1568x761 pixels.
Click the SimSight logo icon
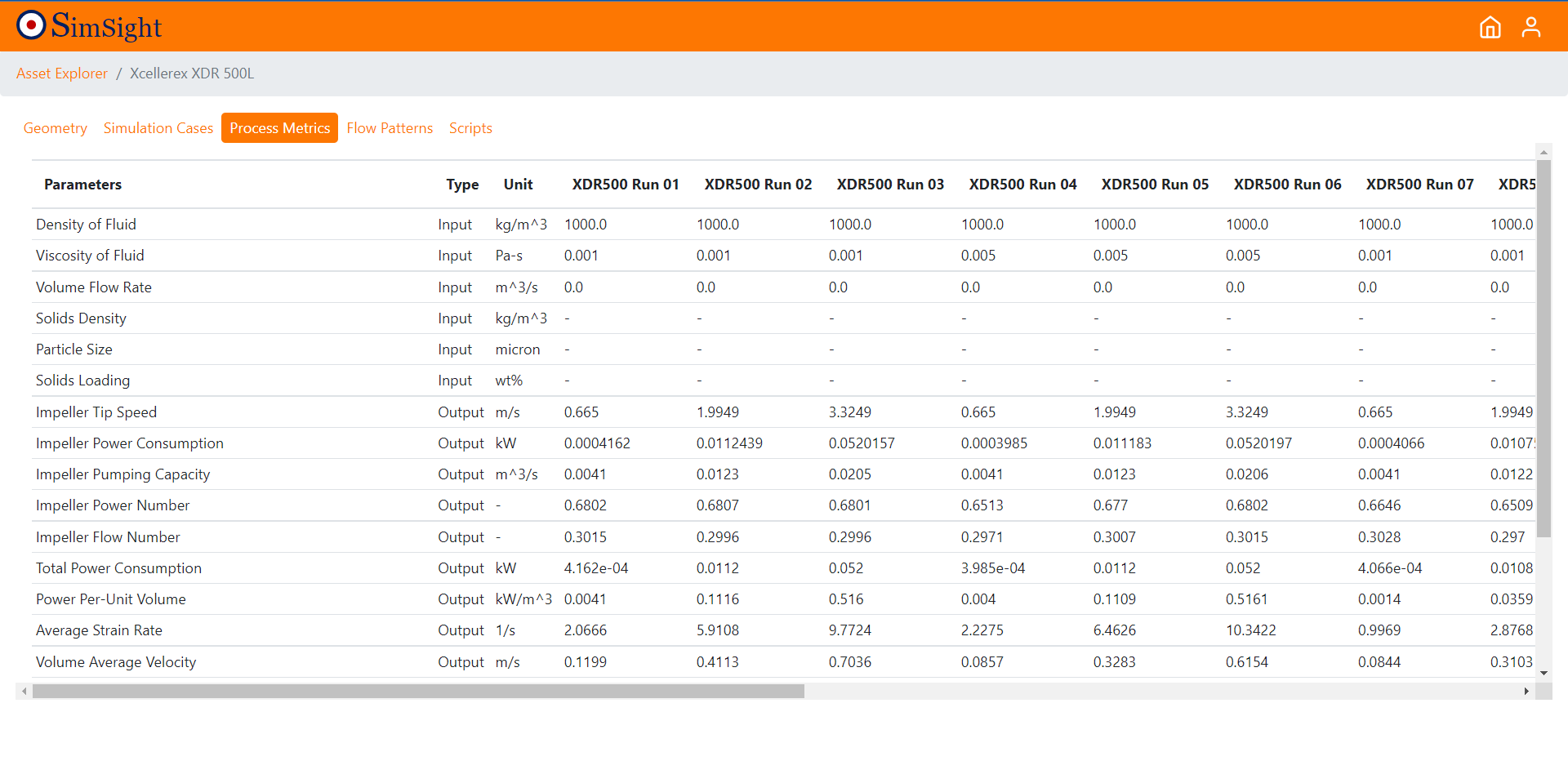tap(31, 25)
